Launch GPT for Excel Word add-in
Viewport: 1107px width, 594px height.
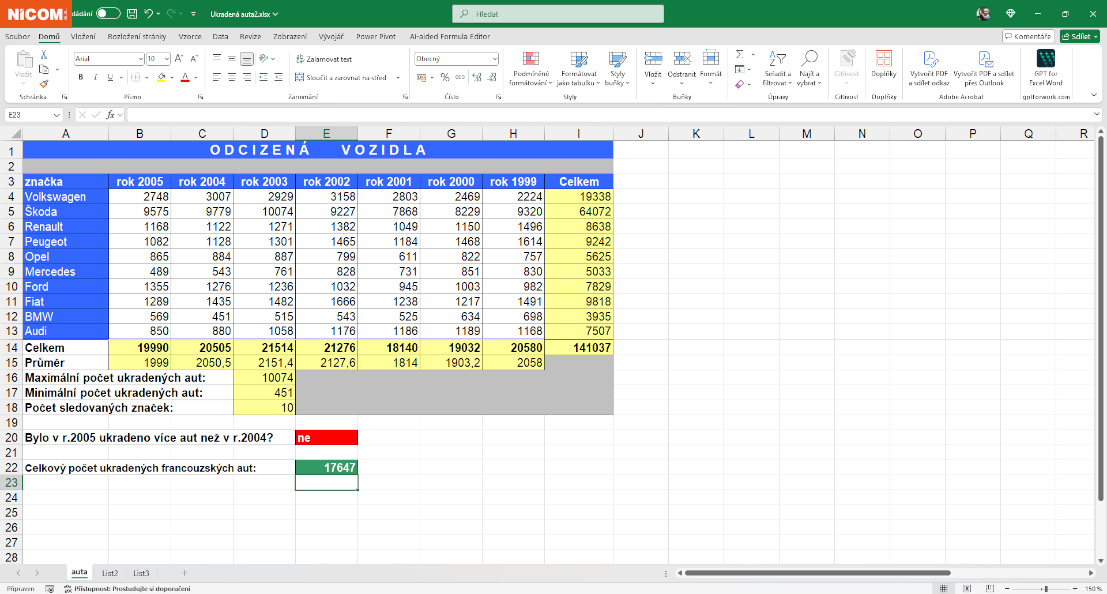(1046, 69)
